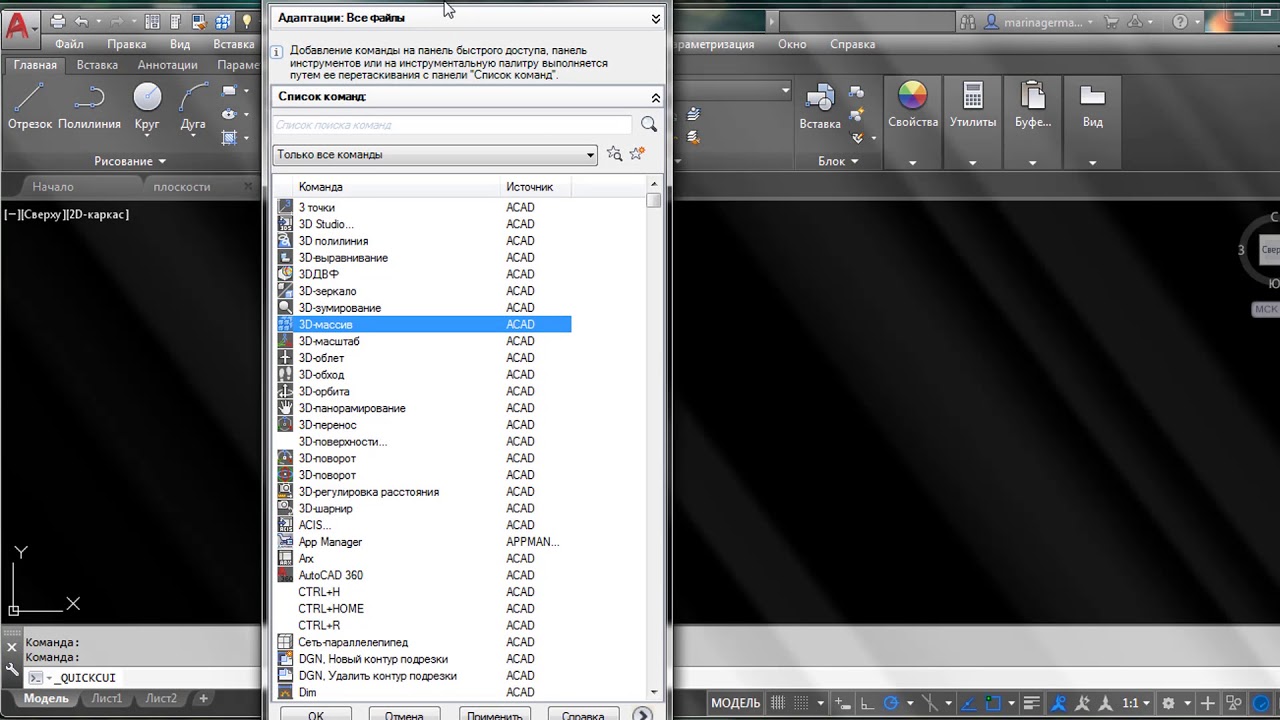Screen dimensions: 1280x720
Task: Open the Утилиты calculator panel
Action: pyautogui.click(x=973, y=106)
